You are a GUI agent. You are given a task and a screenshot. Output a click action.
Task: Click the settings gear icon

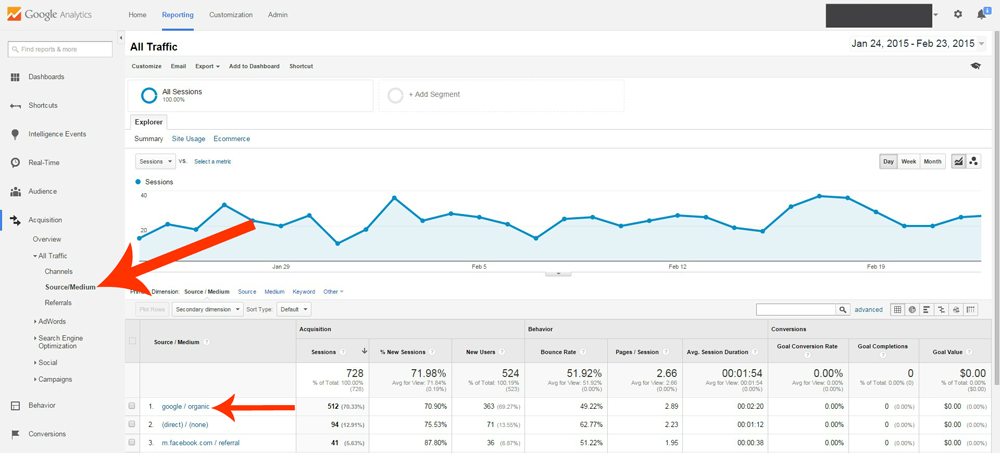958,15
